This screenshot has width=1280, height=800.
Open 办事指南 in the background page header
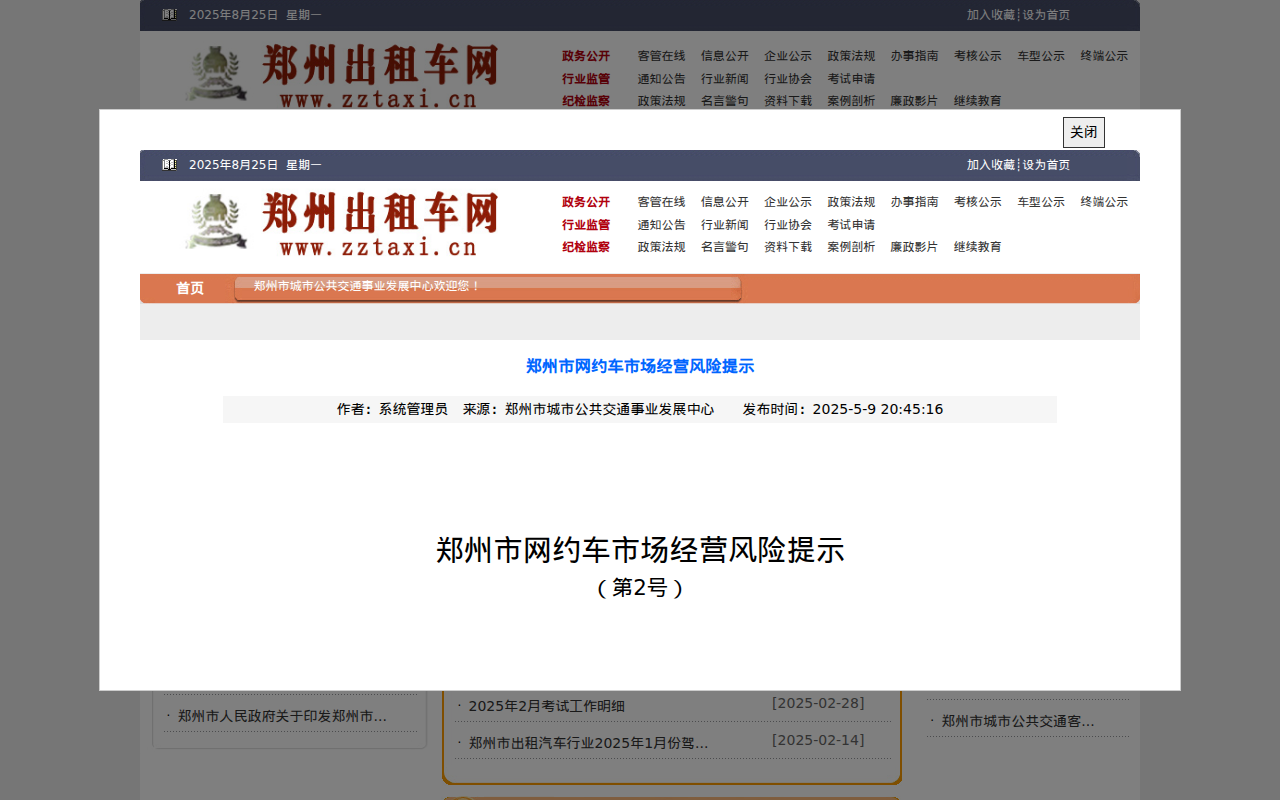[x=915, y=56]
